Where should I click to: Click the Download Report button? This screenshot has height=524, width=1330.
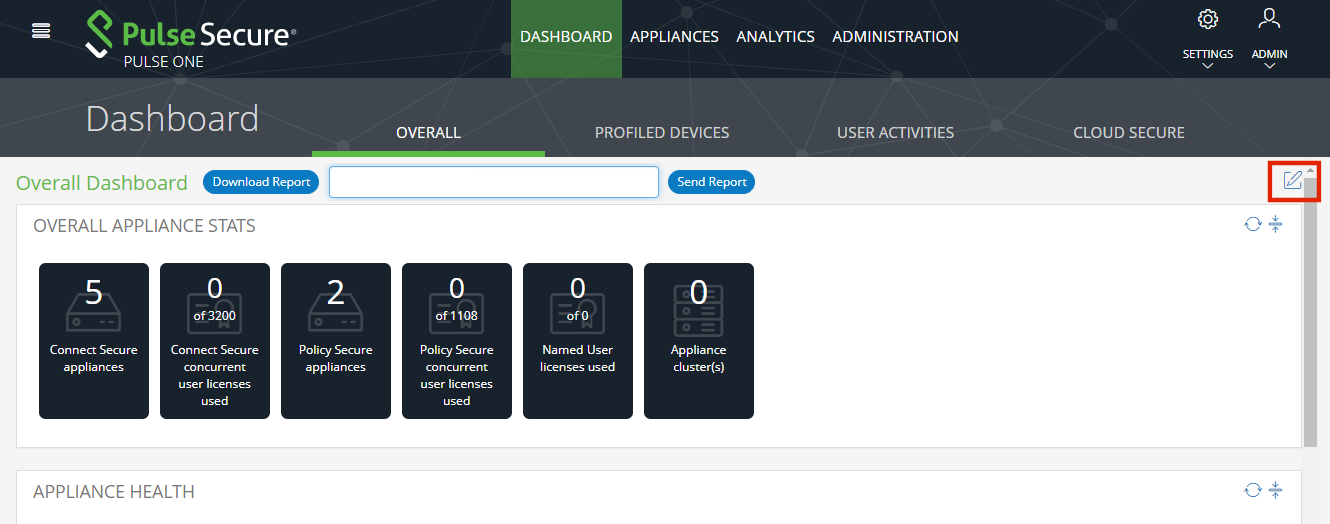pyautogui.click(x=261, y=182)
